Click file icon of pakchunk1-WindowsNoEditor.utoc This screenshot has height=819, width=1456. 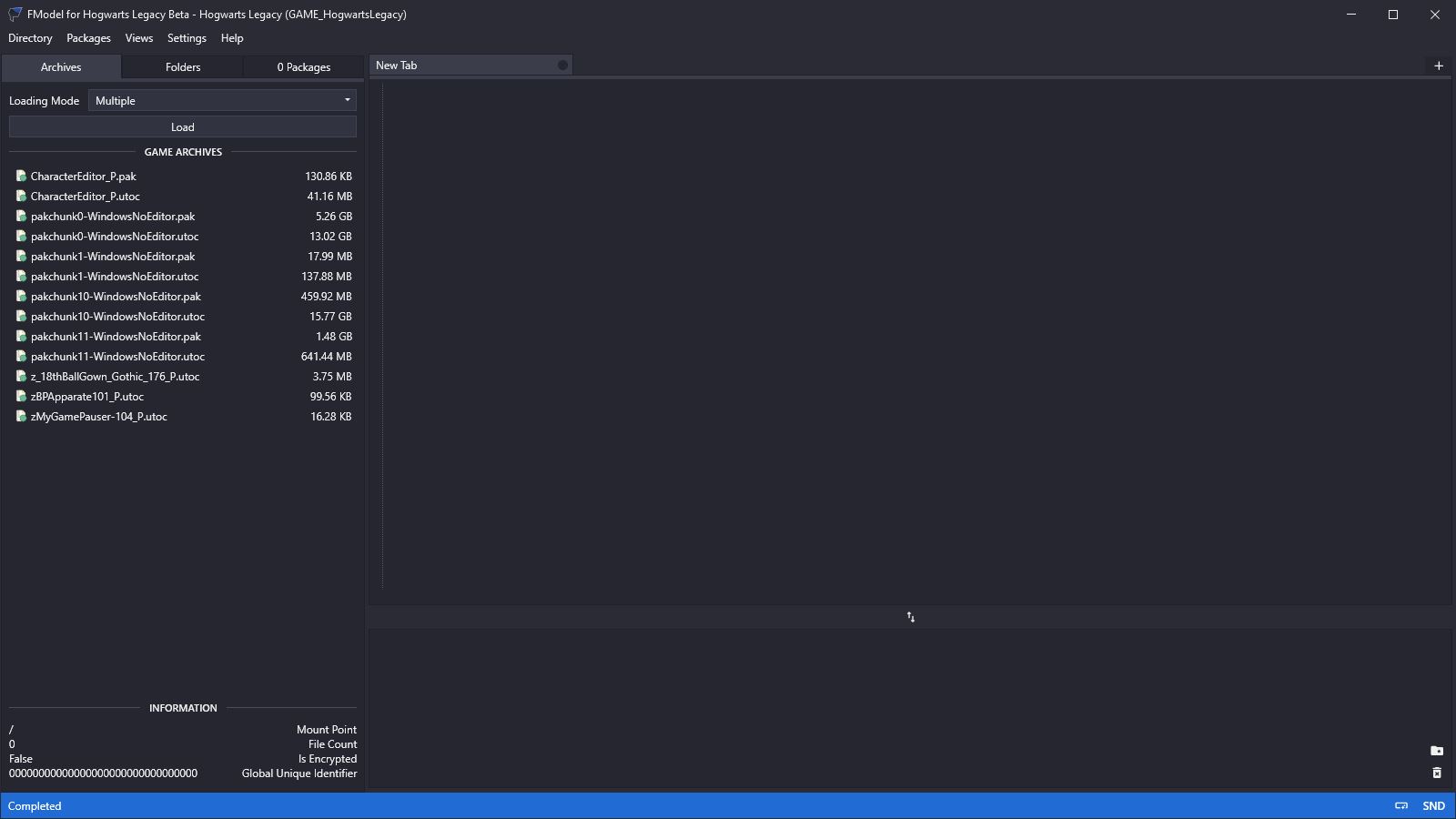point(21,276)
